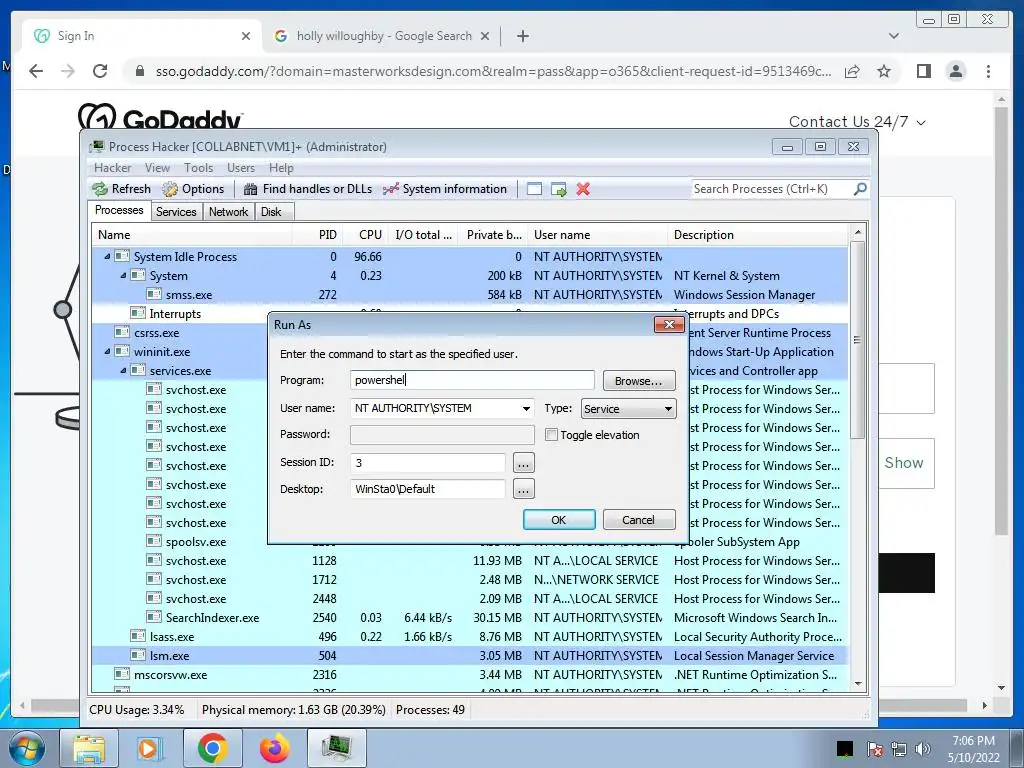This screenshot has height=768, width=1024.
Task: Click the process list vertical scrollbar thumb
Action: [x=857, y=340]
